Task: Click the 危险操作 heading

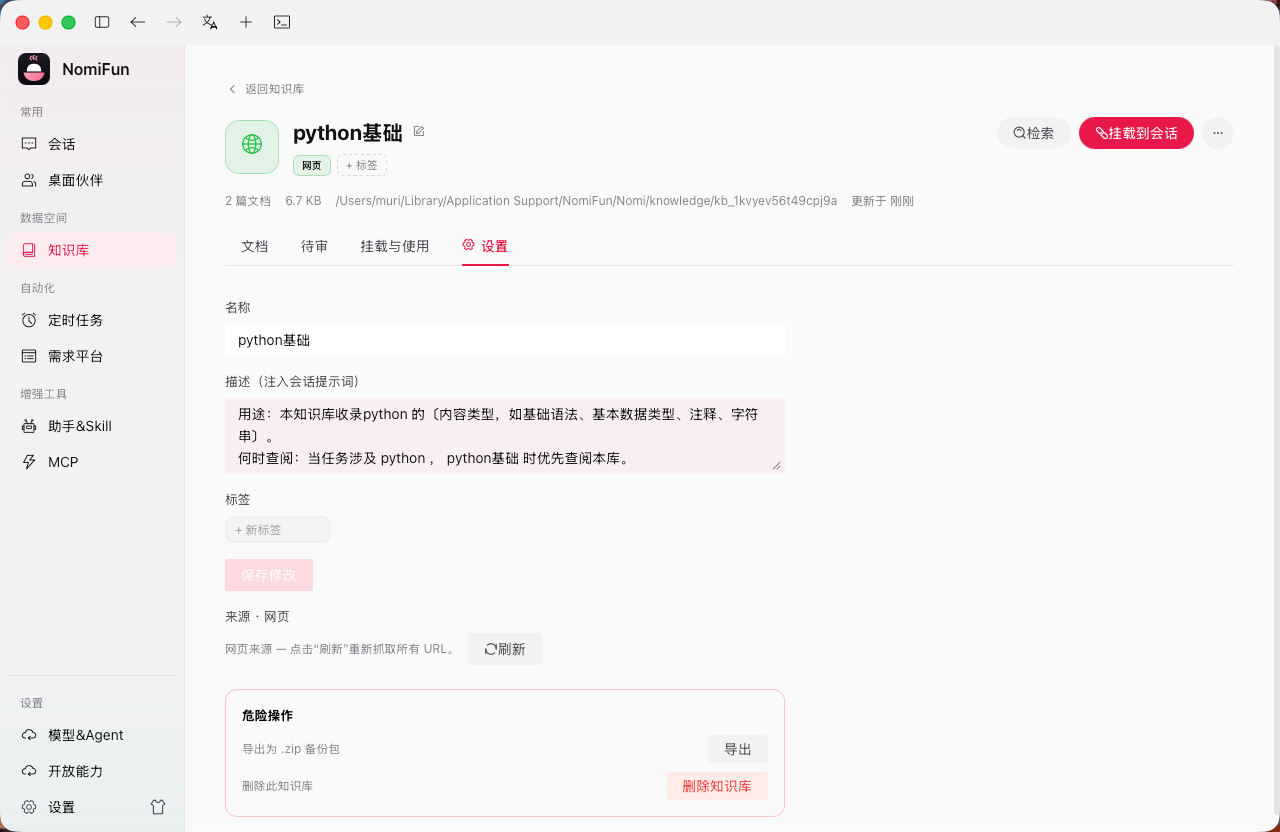Action: [267, 716]
